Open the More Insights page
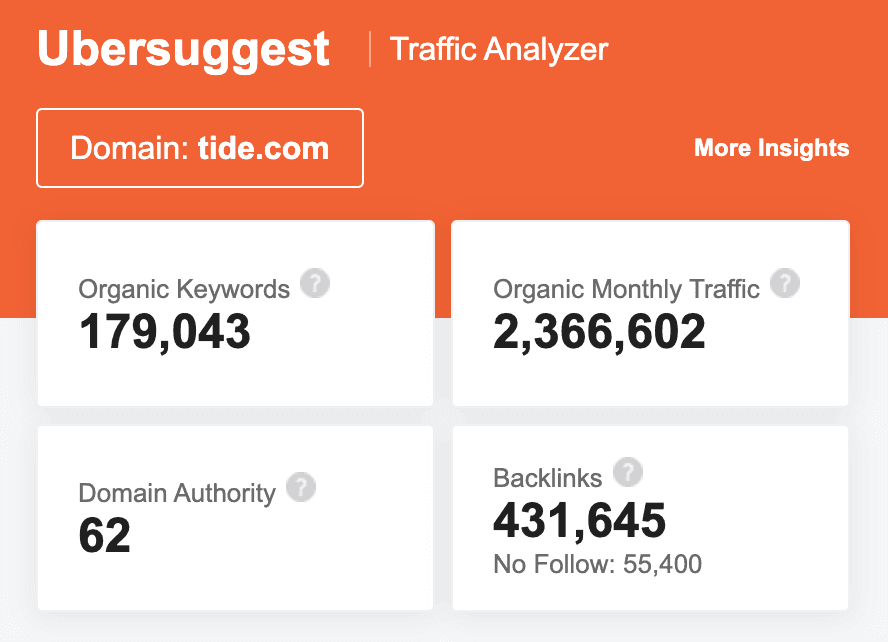Image resolution: width=888 pixels, height=642 pixels. tap(771, 148)
